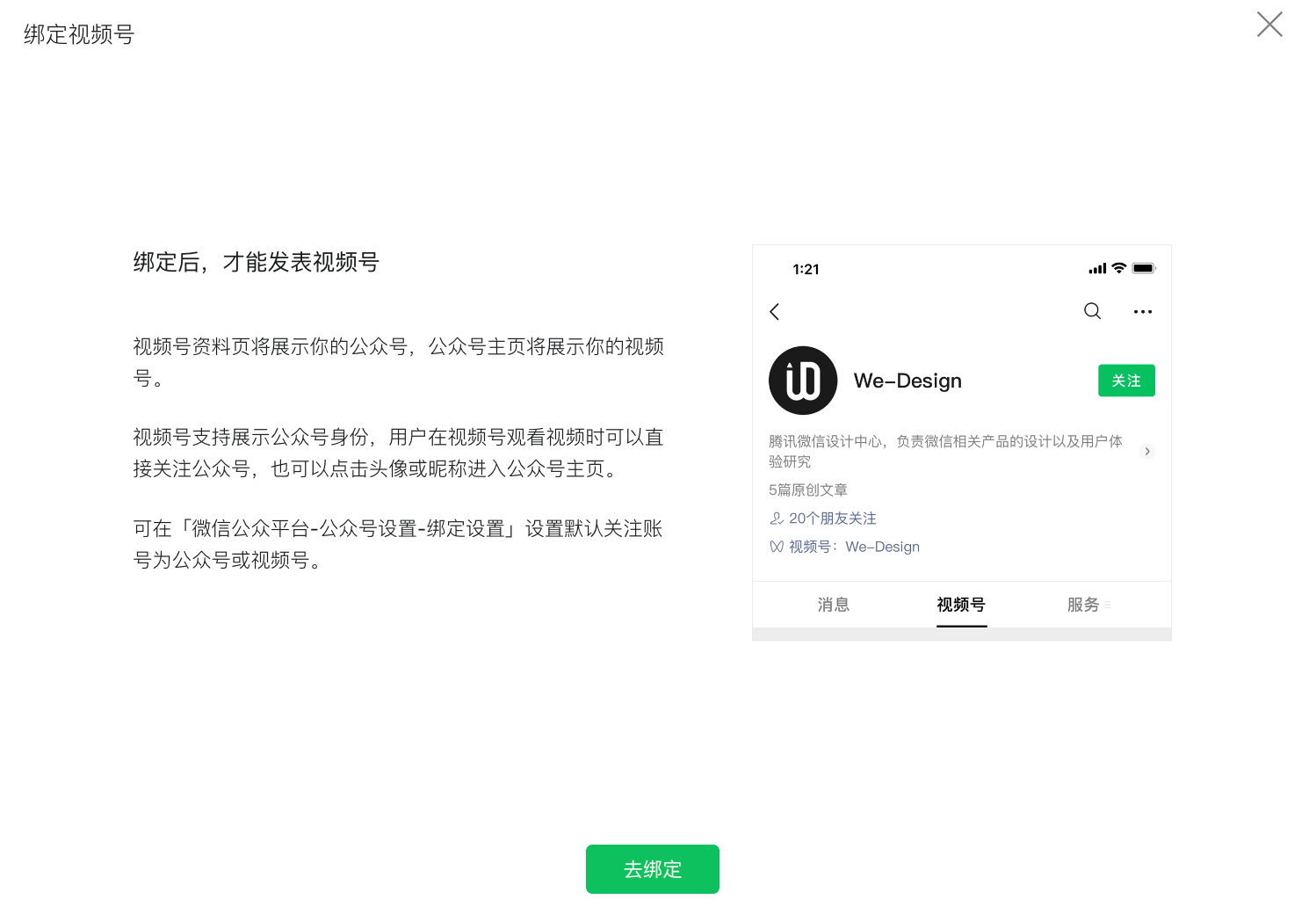Click the menu lines icon beside 服务
The image size is (1316, 907).
[x=1108, y=605]
